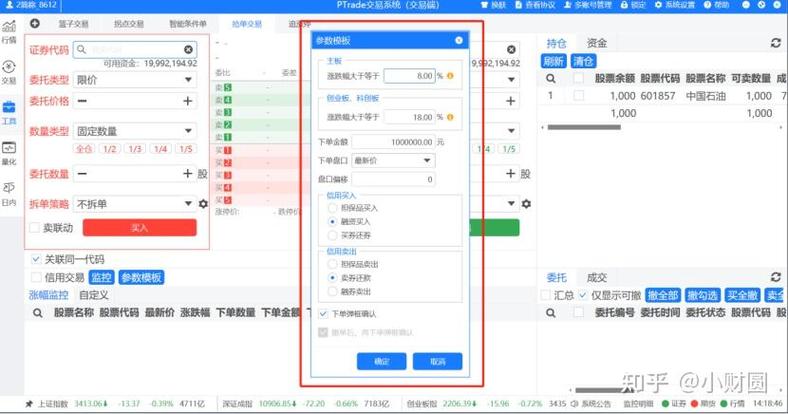Click the pin icon before 上证指数 in status bar
The image size is (788, 414).
(29, 403)
